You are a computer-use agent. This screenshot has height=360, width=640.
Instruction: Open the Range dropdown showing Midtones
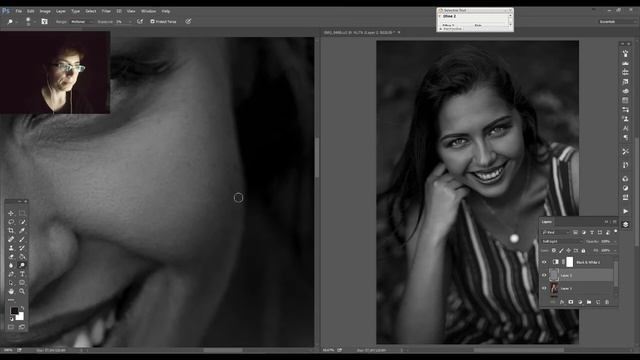81,21
